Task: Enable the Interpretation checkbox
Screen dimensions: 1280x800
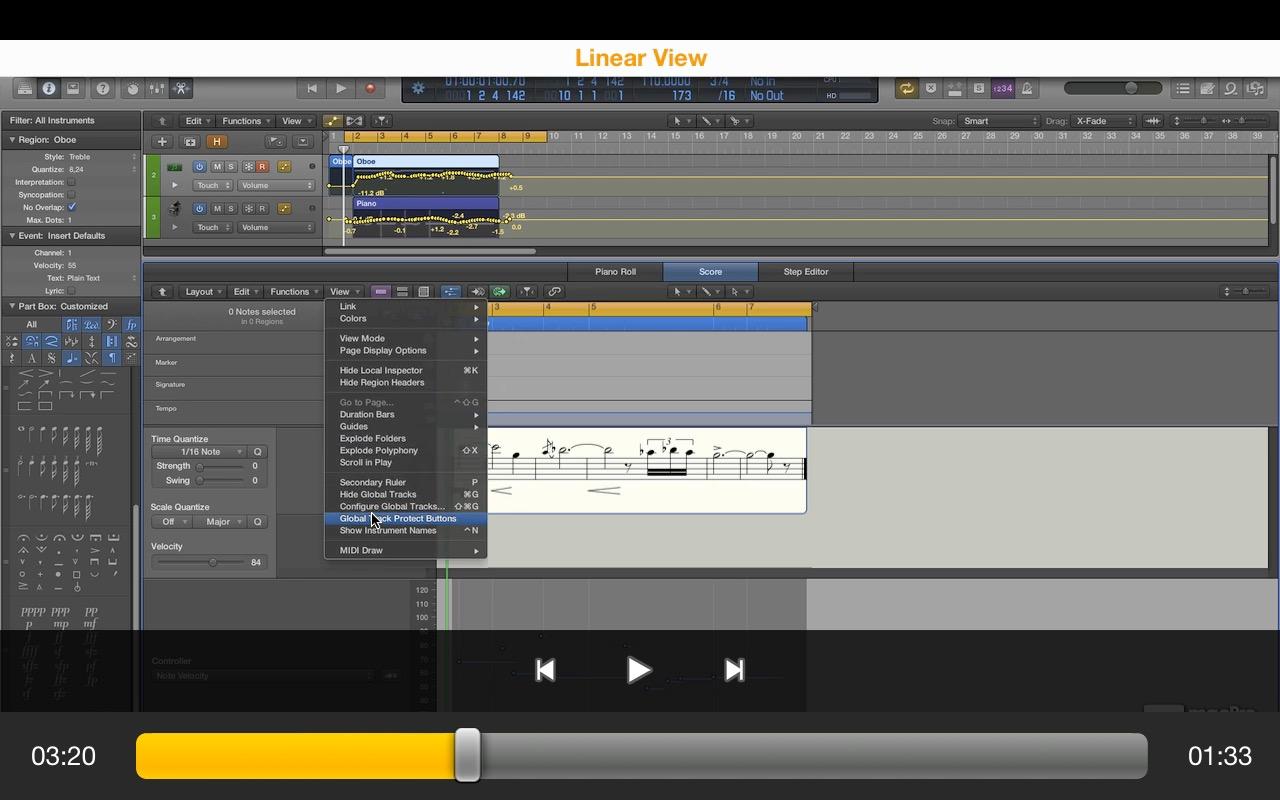Action: (71, 182)
